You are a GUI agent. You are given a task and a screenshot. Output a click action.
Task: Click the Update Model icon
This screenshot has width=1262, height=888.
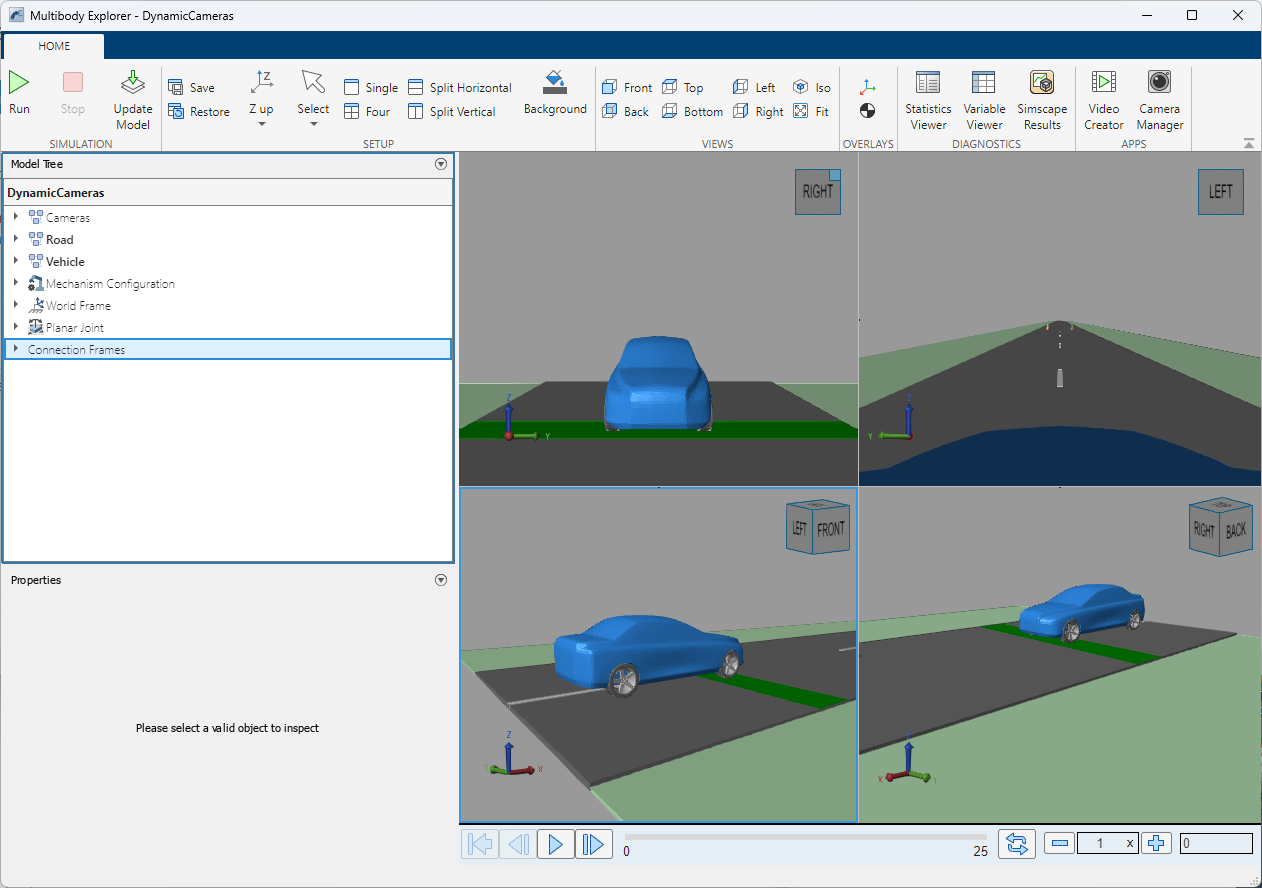click(x=133, y=84)
